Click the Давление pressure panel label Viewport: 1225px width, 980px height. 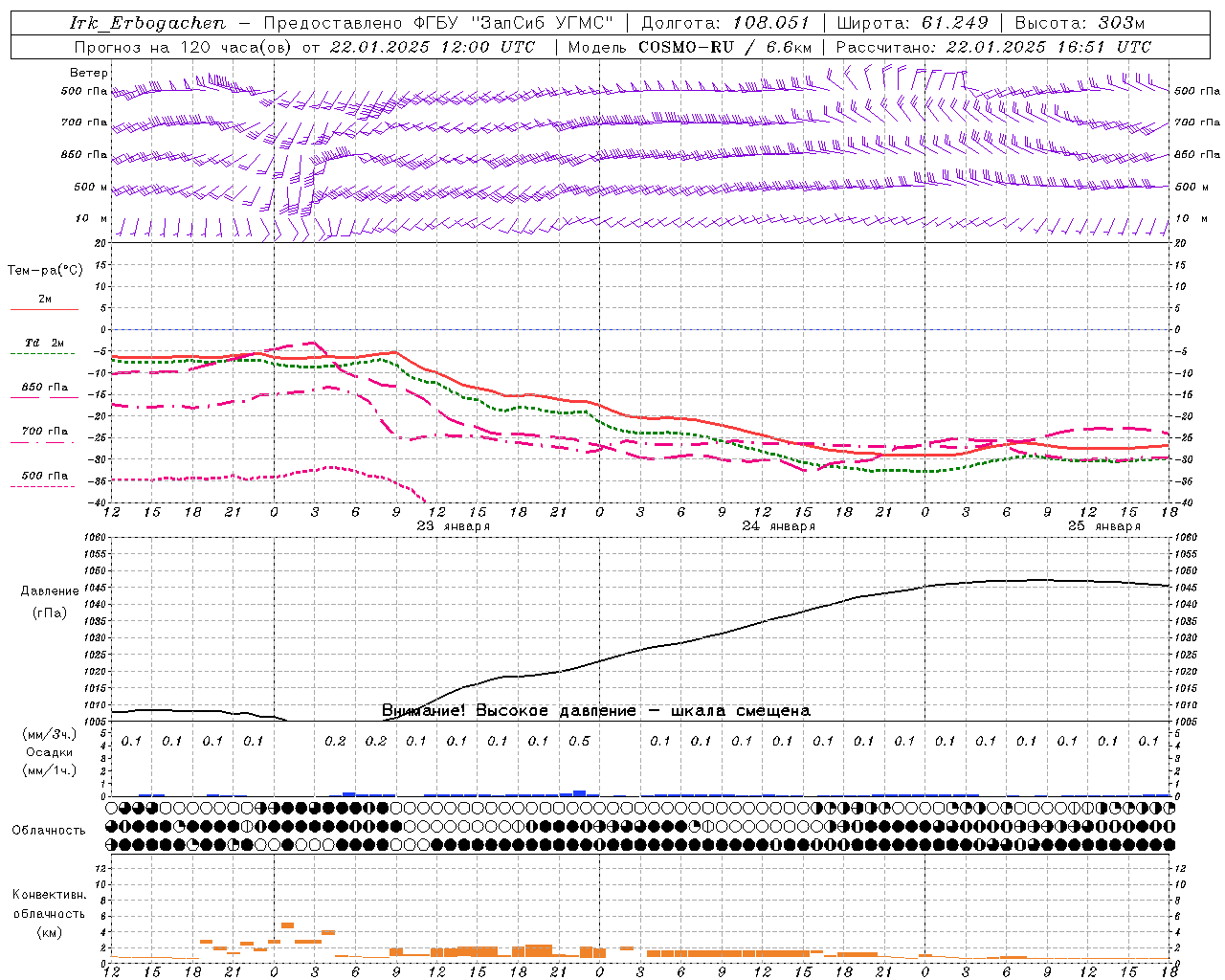(x=50, y=591)
